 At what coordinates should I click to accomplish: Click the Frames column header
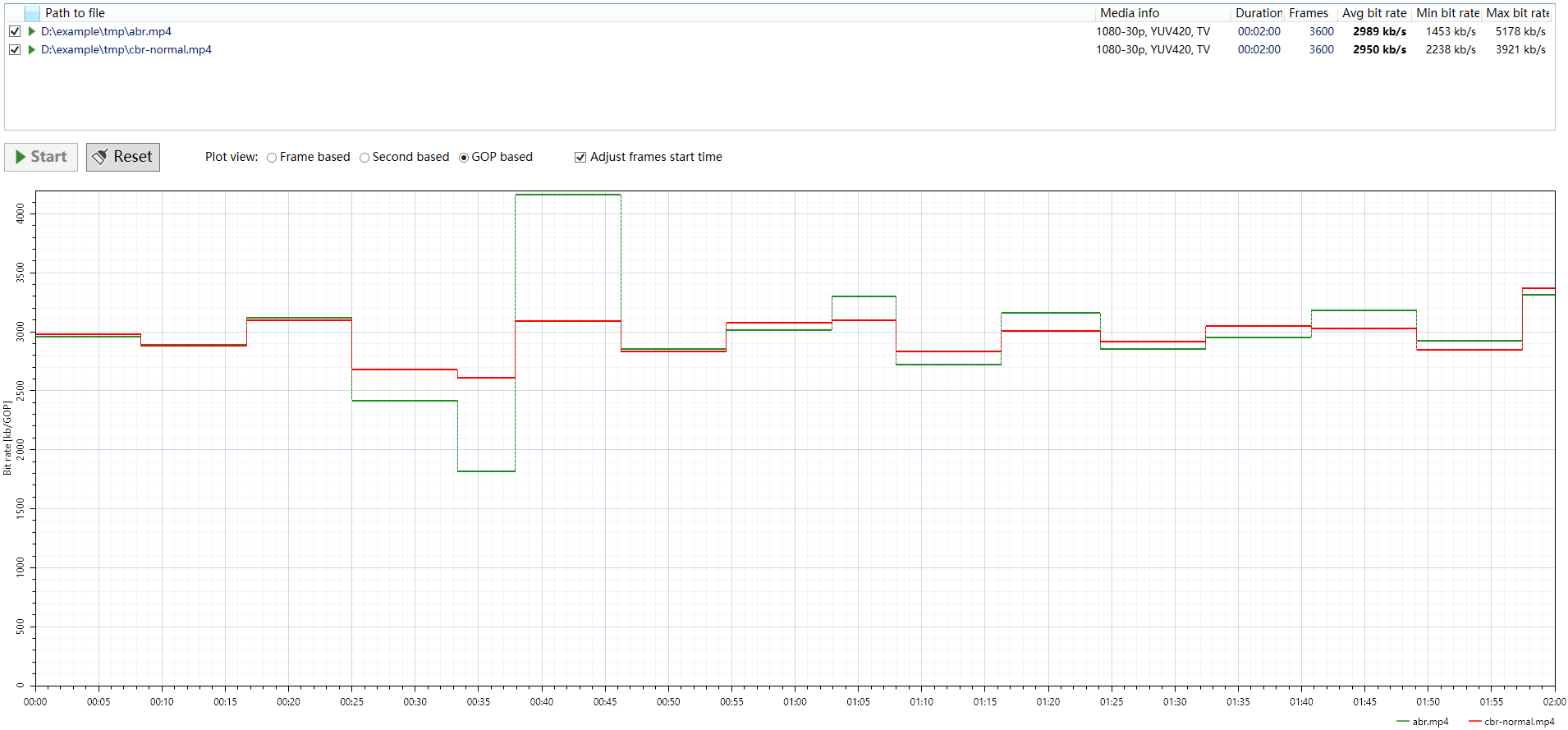pyautogui.click(x=1309, y=13)
